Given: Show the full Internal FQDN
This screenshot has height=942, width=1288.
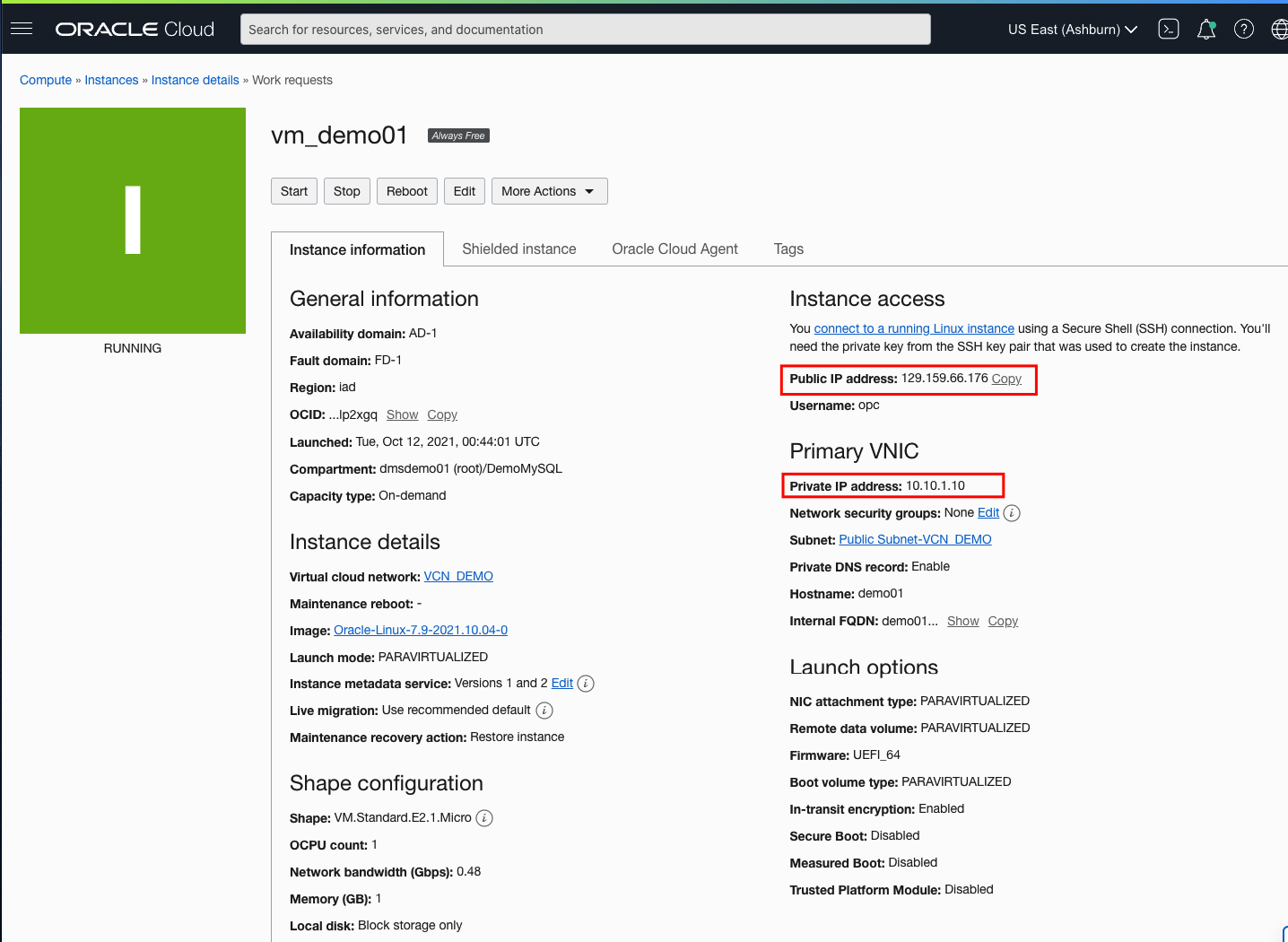Looking at the screenshot, I should [x=962, y=621].
